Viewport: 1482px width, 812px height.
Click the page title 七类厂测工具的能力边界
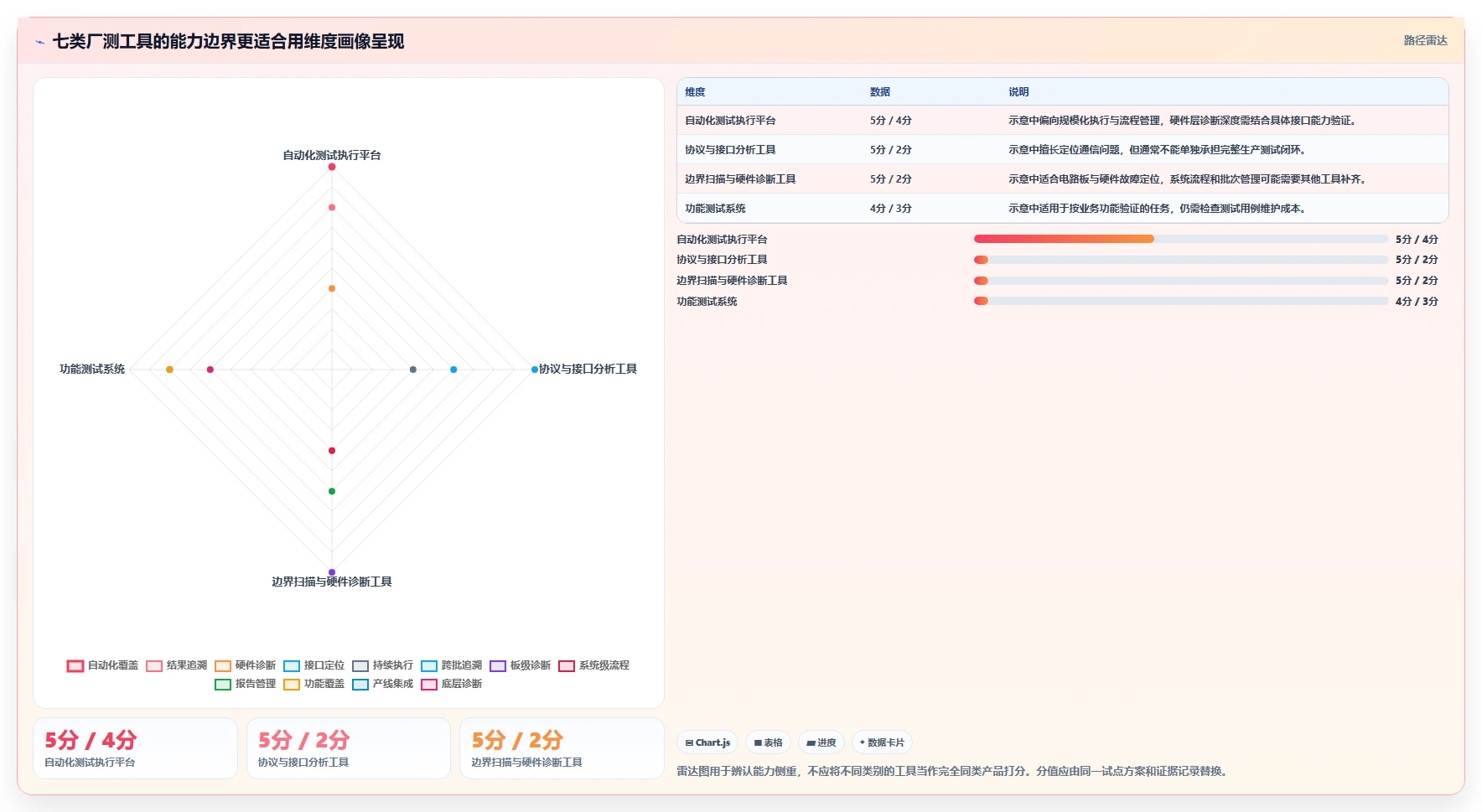[x=228, y=42]
